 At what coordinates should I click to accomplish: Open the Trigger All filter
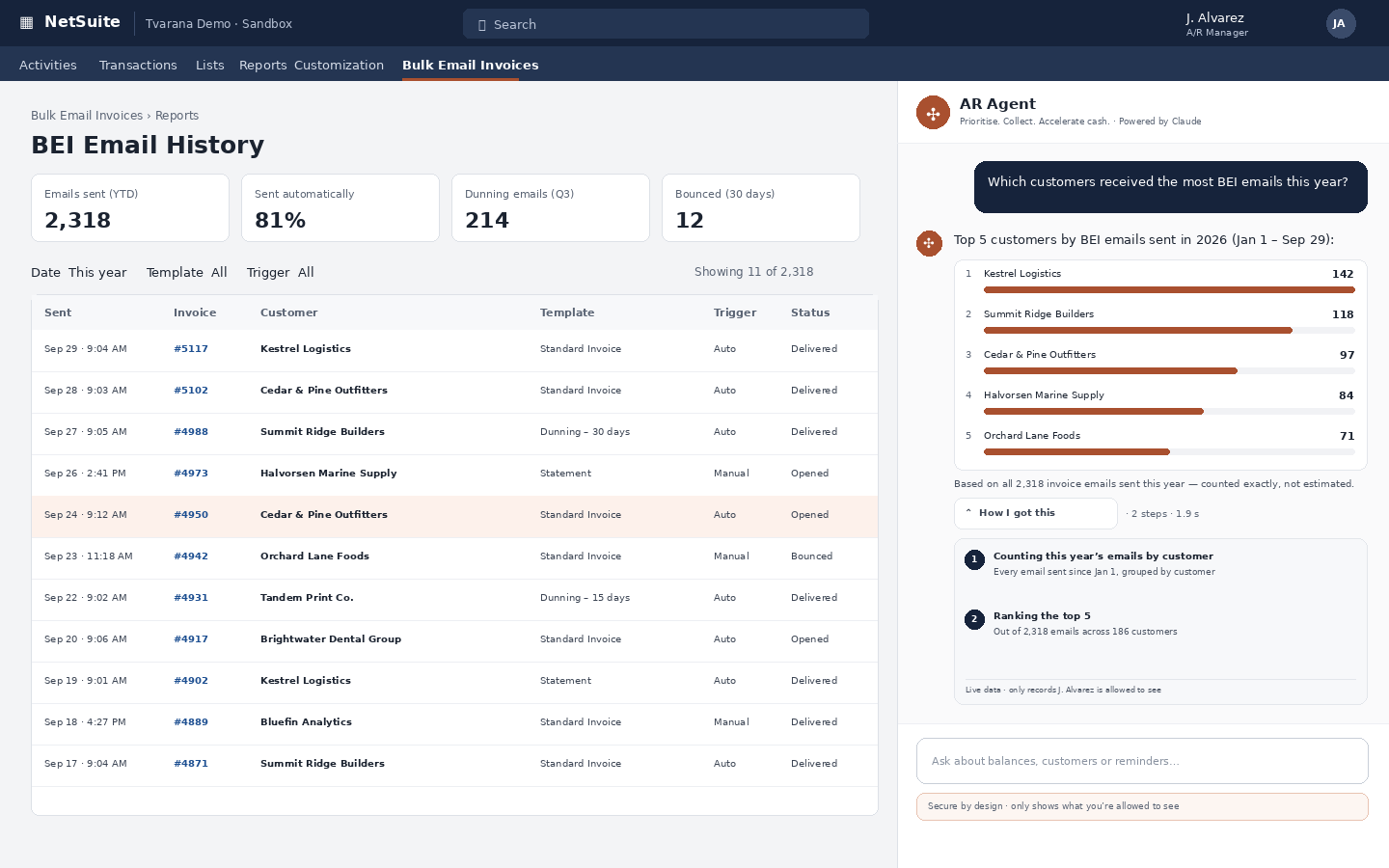tap(280, 273)
